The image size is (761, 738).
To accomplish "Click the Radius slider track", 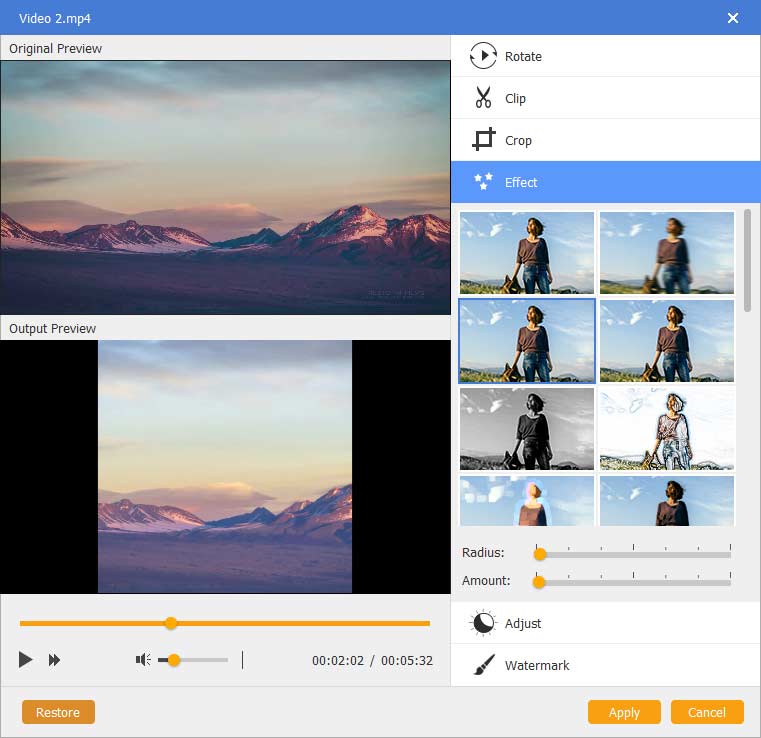I will [634, 554].
